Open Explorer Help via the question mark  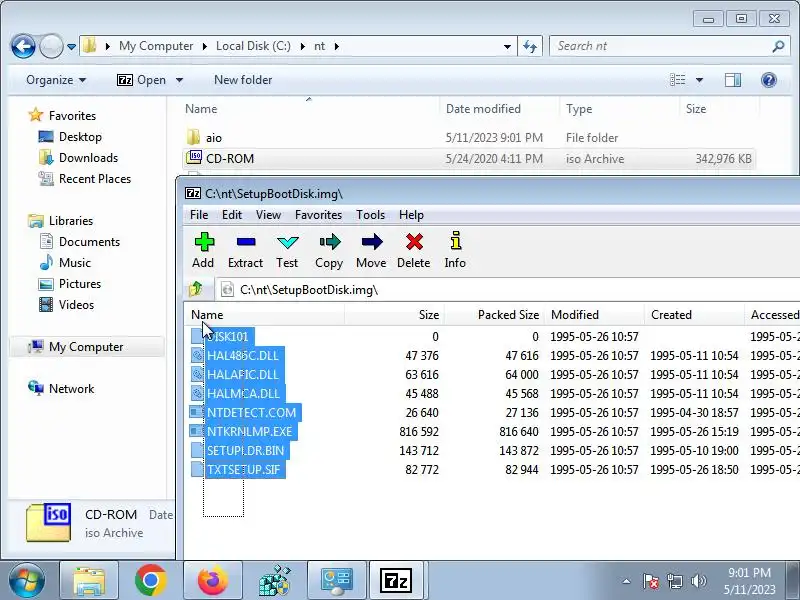(x=768, y=80)
